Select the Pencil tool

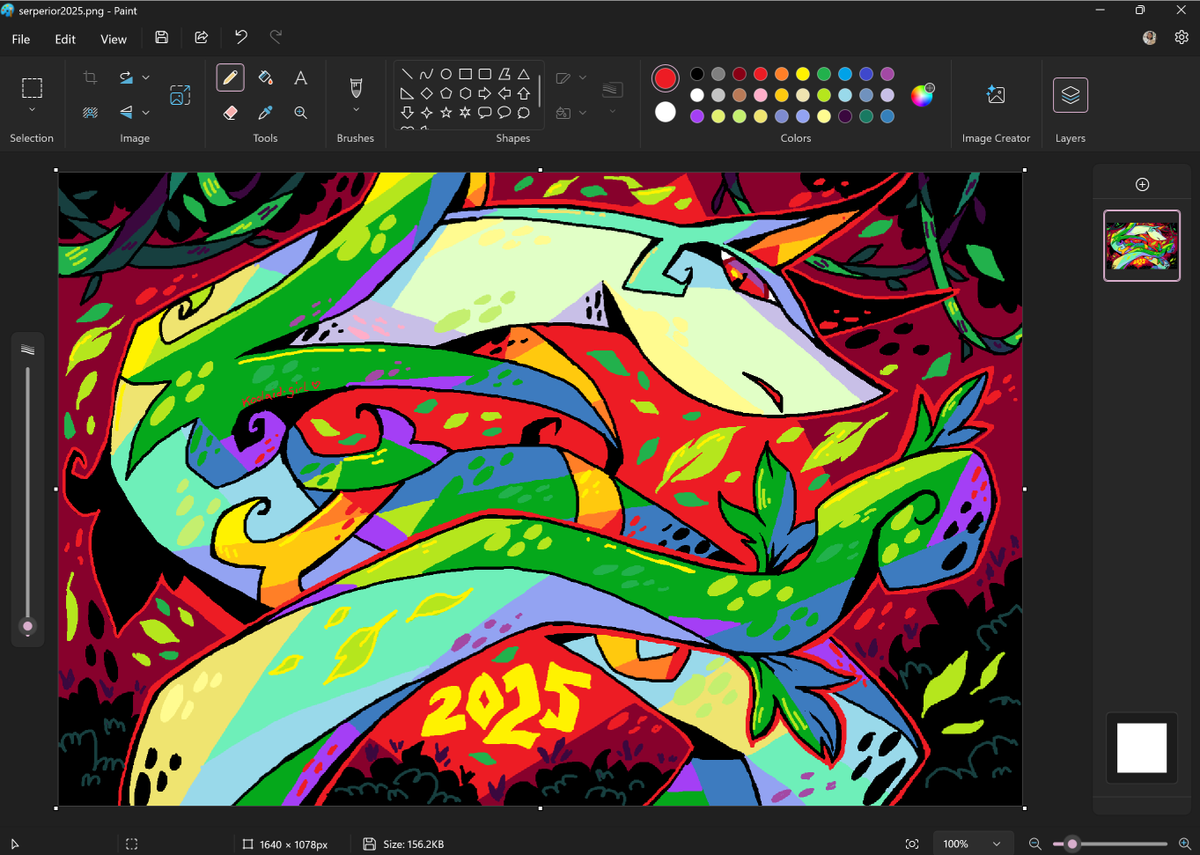coord(230,77)
